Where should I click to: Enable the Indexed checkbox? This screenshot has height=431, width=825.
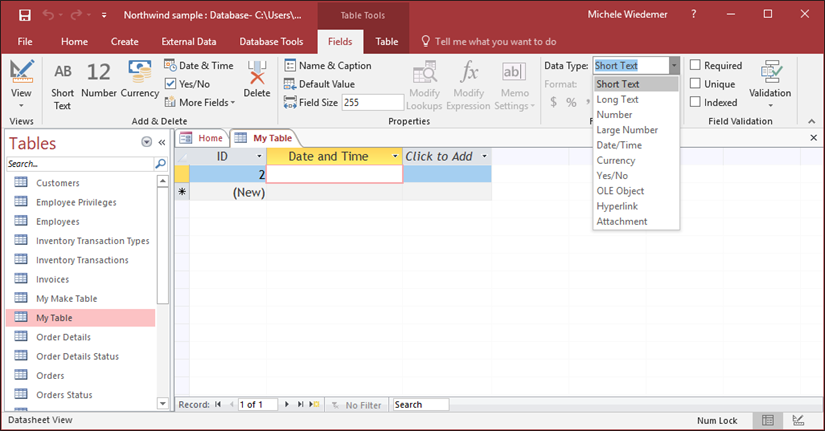tap(695, 102)
